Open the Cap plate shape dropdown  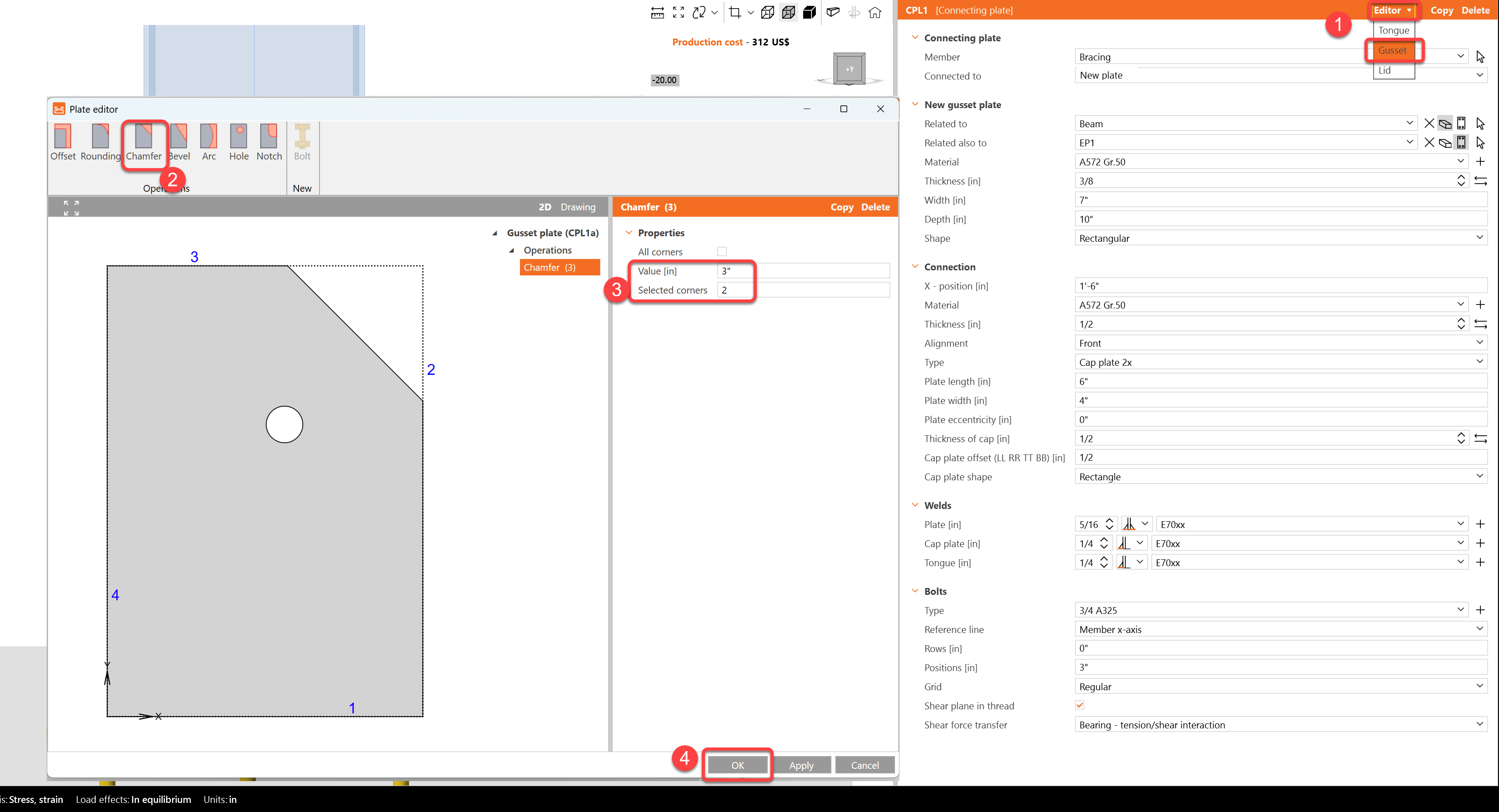click(x=1480, y=476)
